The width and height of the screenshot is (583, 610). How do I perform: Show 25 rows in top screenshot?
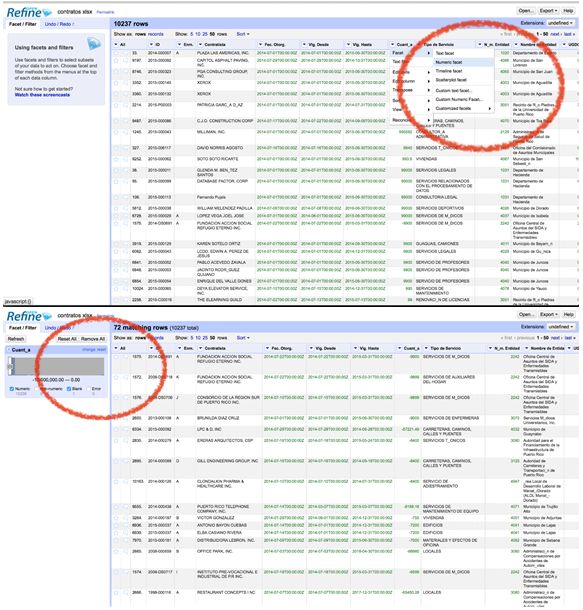(x=205, y=34)
